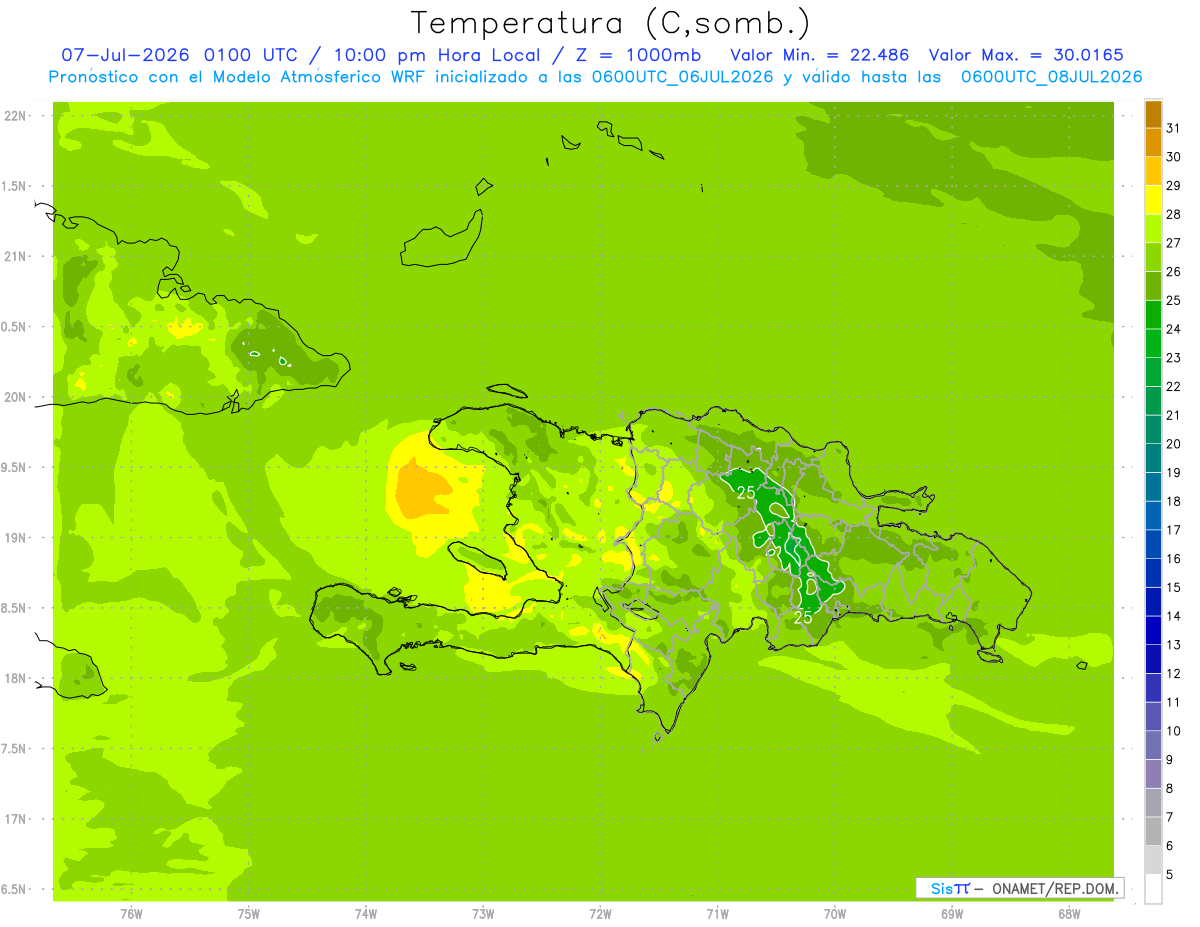The height and width of the screenshot is (927, 1200).
Task: Click the "71W" longitude axis label
Action: (718, 914)
